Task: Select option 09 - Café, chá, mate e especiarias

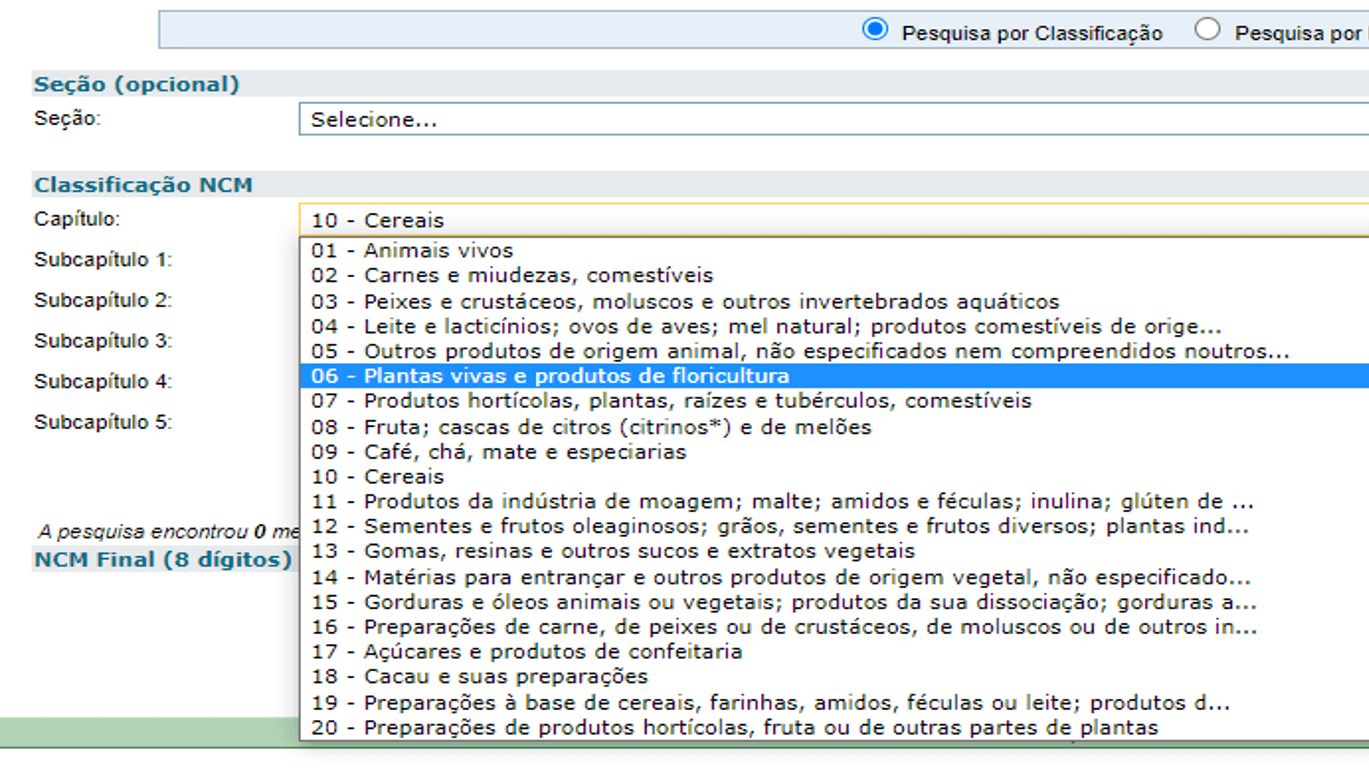Action: click(x=600, y=451)
